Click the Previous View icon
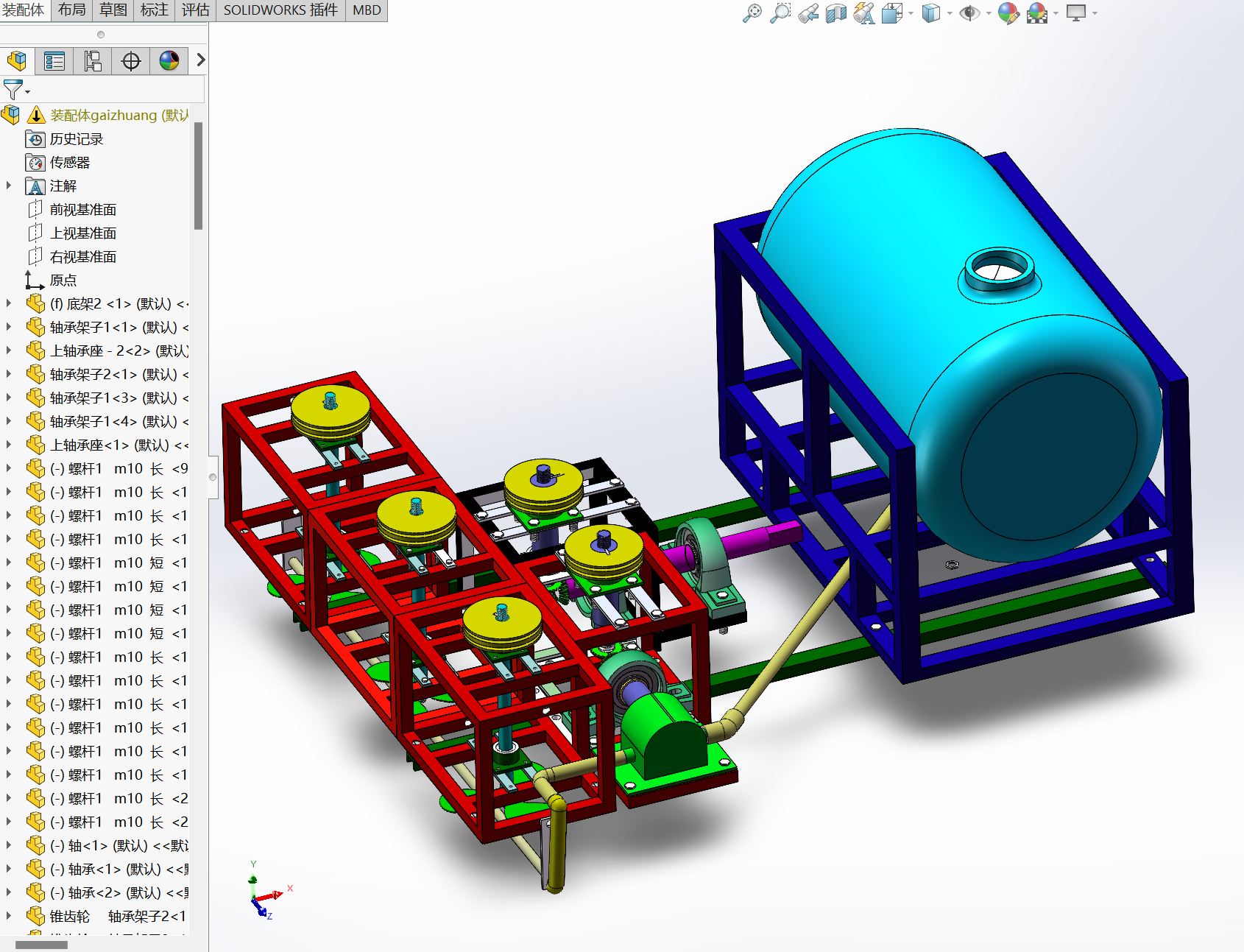Screen dimensions: 1244x952 (808, 13)
